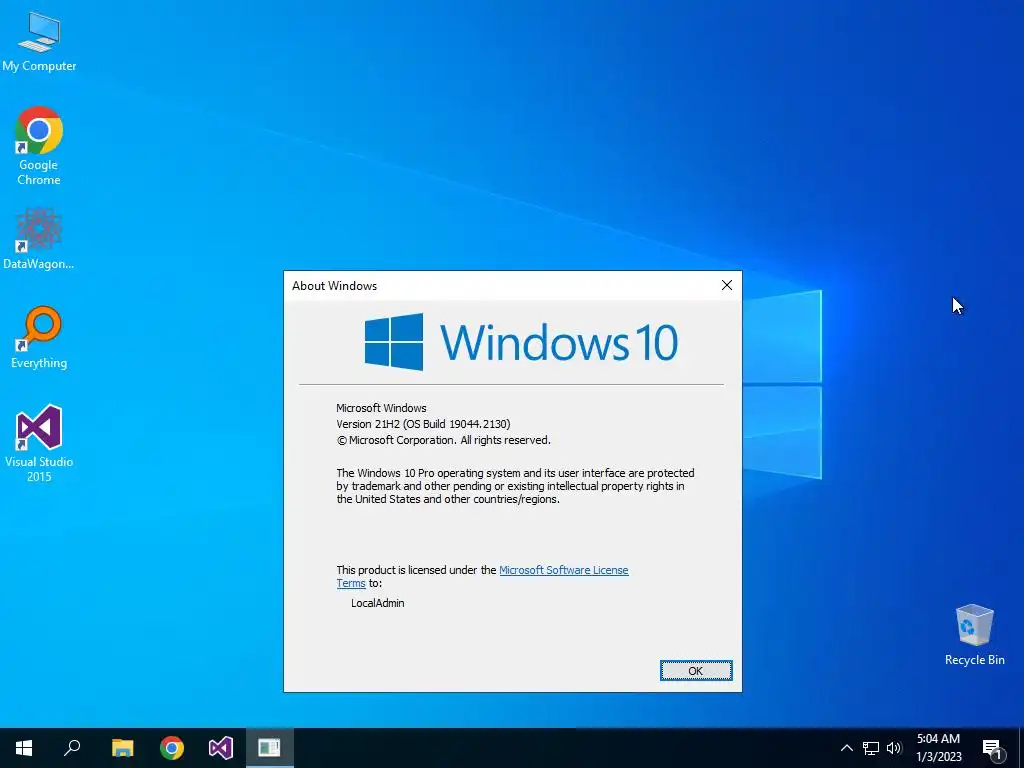Select the Recycle Bin icon

point(974,635)
